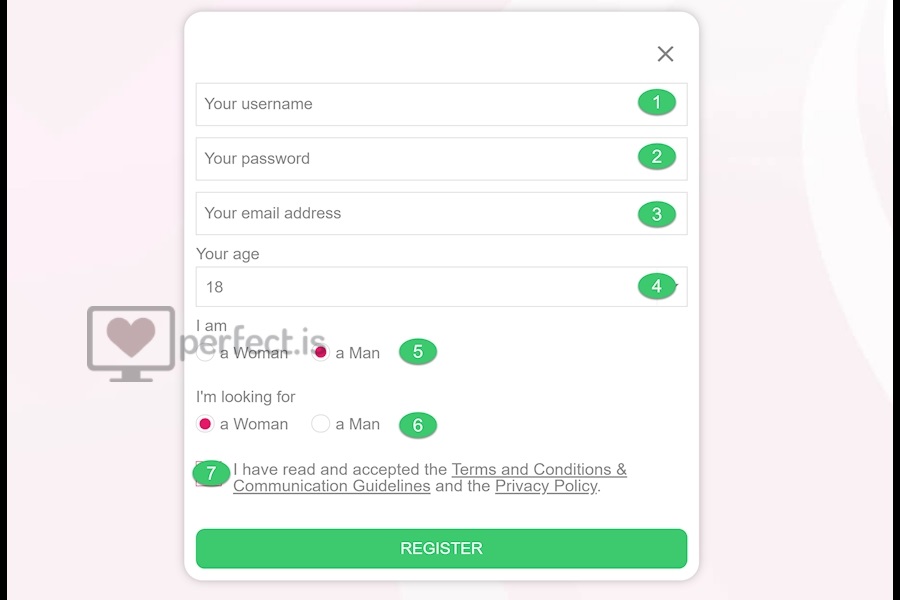Screen dimensions: 900x600
Task: Close the registration dialog with the X icon
Action: click(665, 54)
